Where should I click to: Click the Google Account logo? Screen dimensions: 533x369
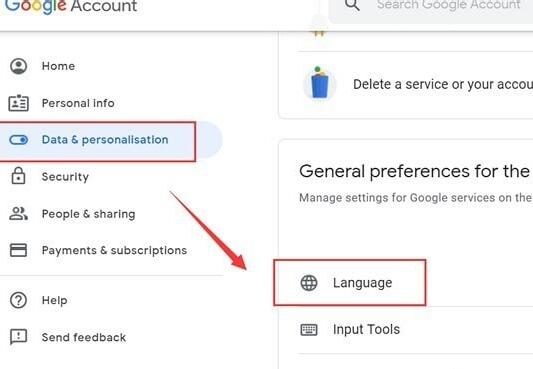point(71,6)
